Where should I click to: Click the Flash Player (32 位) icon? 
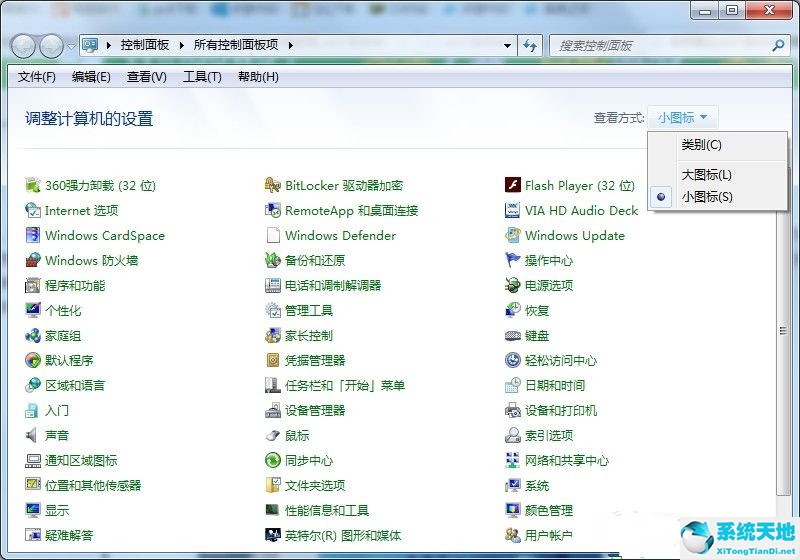[513, 185]
